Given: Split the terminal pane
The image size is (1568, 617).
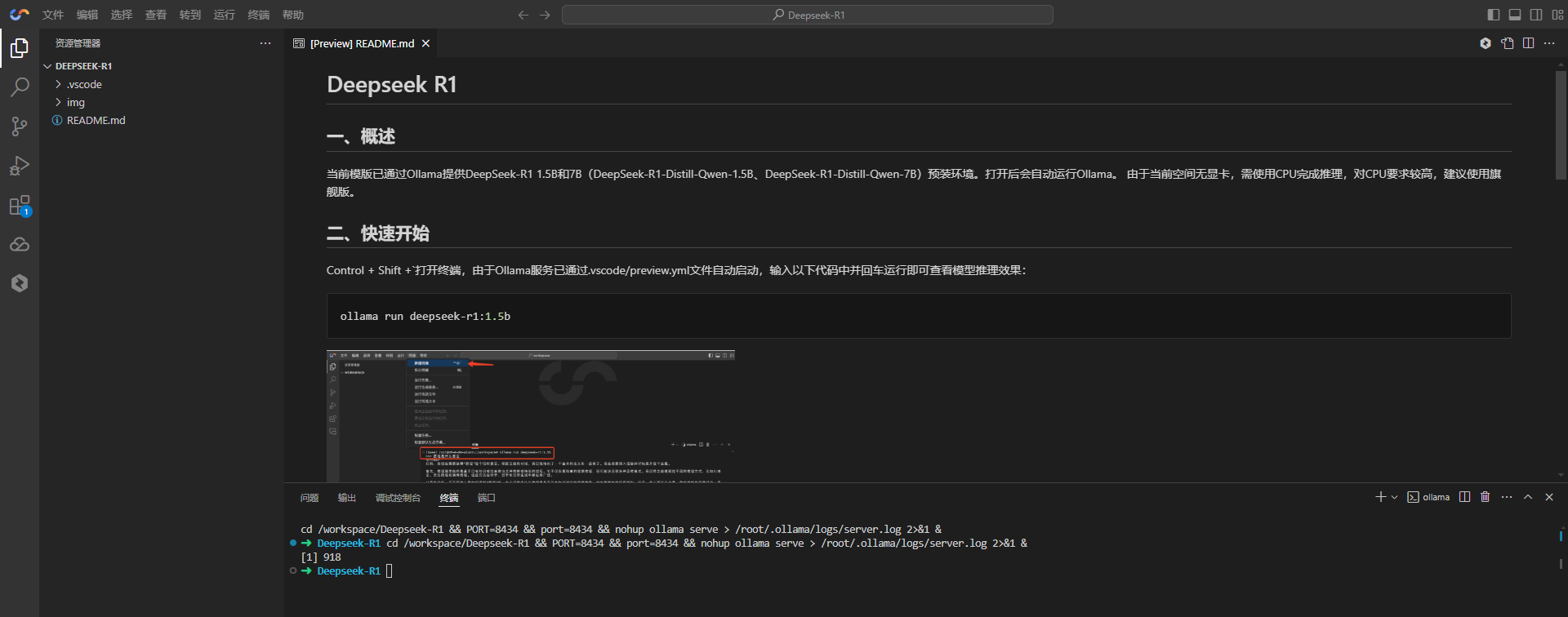Looking at the screenshot, I should 1465,497.
